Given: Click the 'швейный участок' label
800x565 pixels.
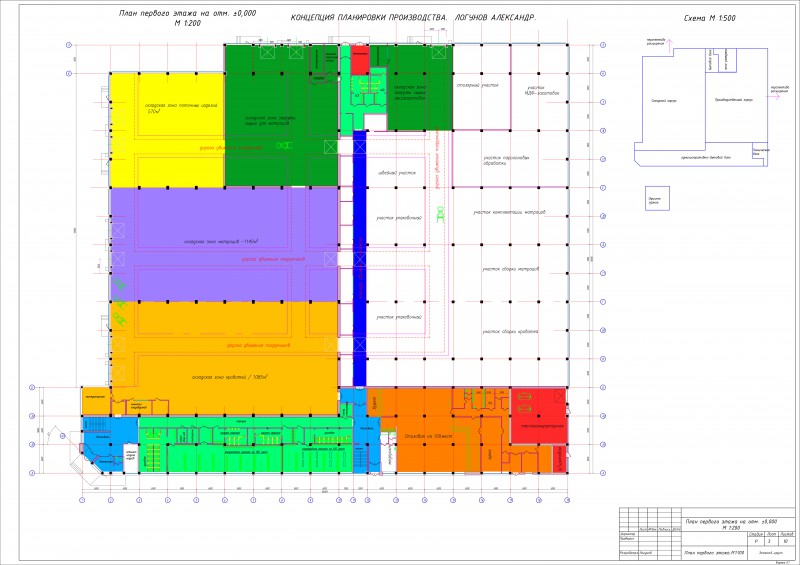Looking at the screenshot, I should [x=396, y=173].
